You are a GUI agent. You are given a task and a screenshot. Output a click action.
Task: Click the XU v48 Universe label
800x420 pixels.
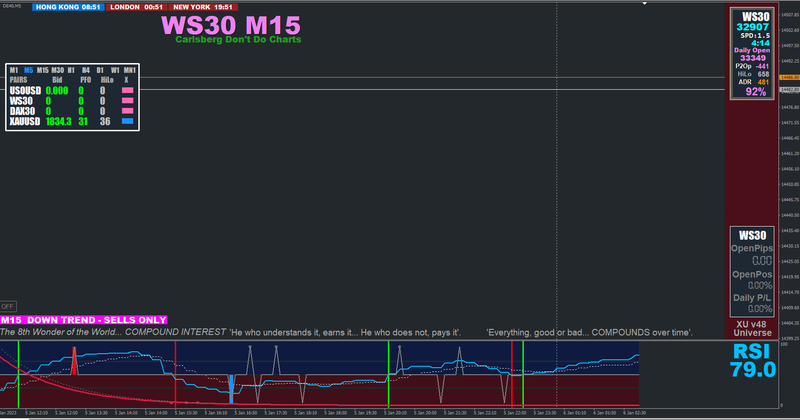point(752,329)
